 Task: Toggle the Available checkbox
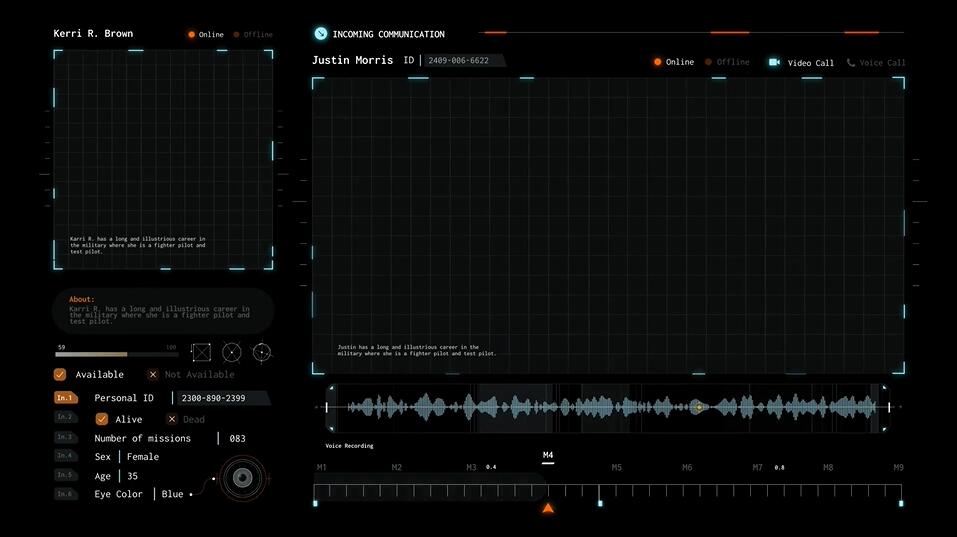pos(60,374)
